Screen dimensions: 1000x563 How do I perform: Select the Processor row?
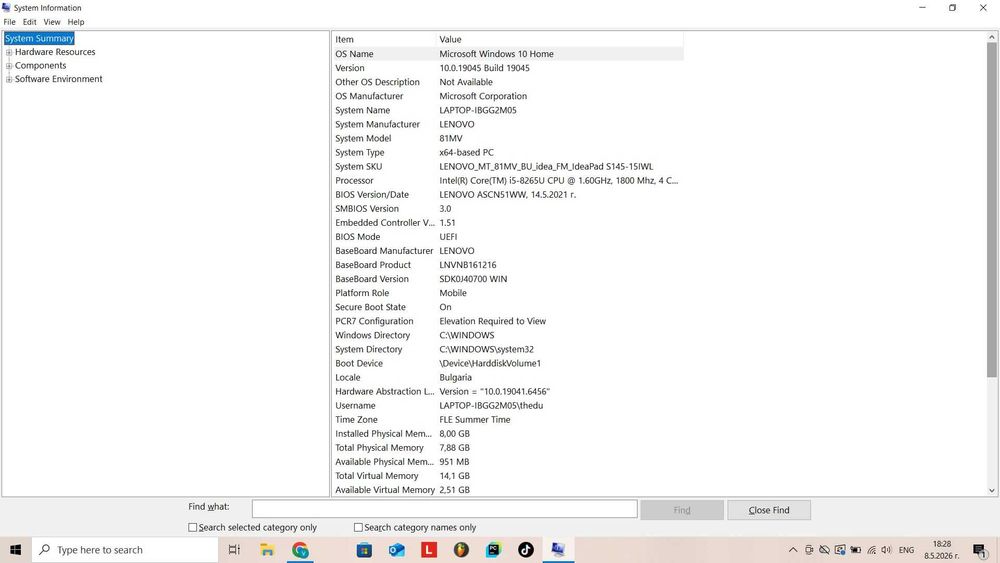(508, 180)
